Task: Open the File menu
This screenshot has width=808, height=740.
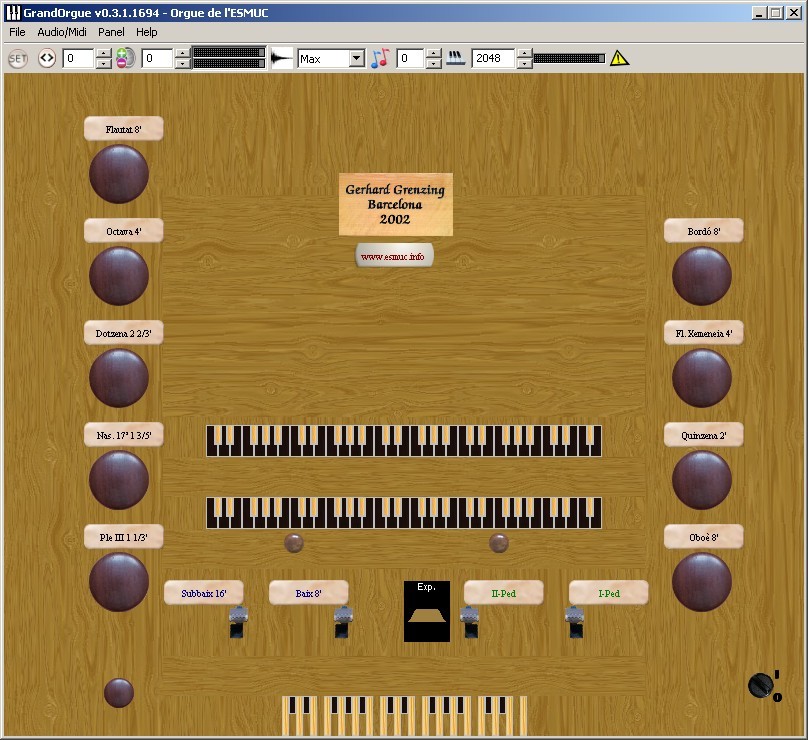Action: click(x=17, y=32)
